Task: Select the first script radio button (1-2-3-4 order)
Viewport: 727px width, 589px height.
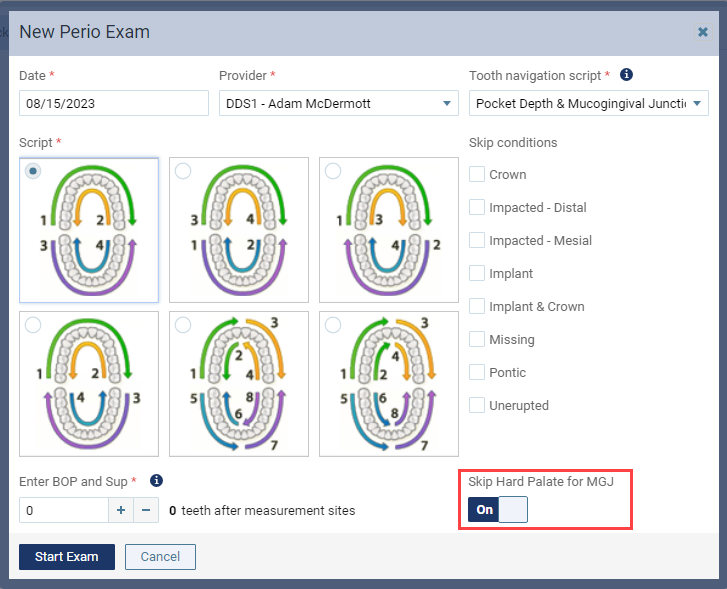Action: 33,171
